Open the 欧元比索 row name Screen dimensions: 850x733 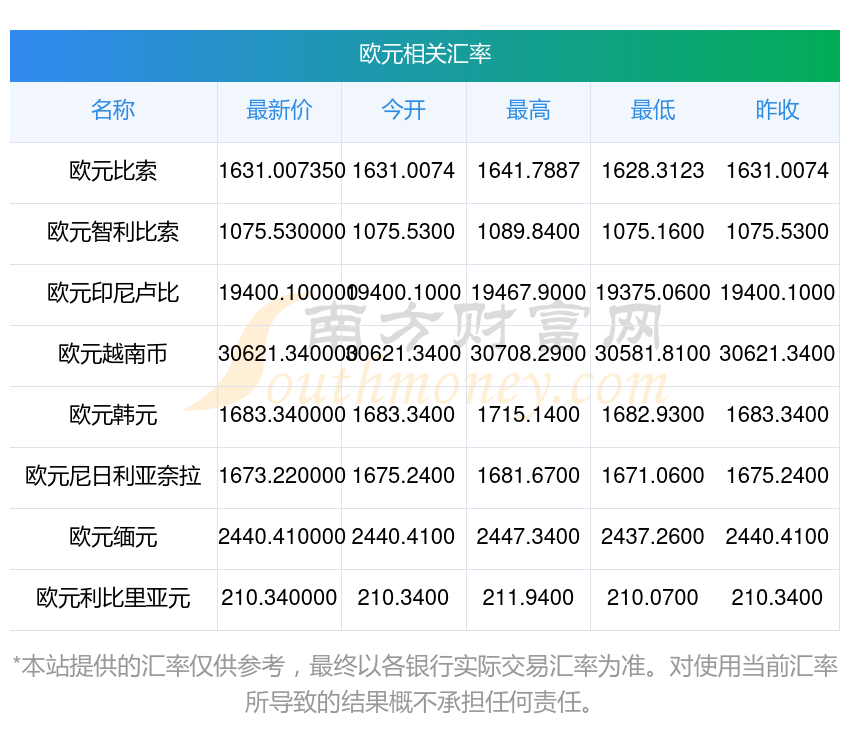point(113,171)
